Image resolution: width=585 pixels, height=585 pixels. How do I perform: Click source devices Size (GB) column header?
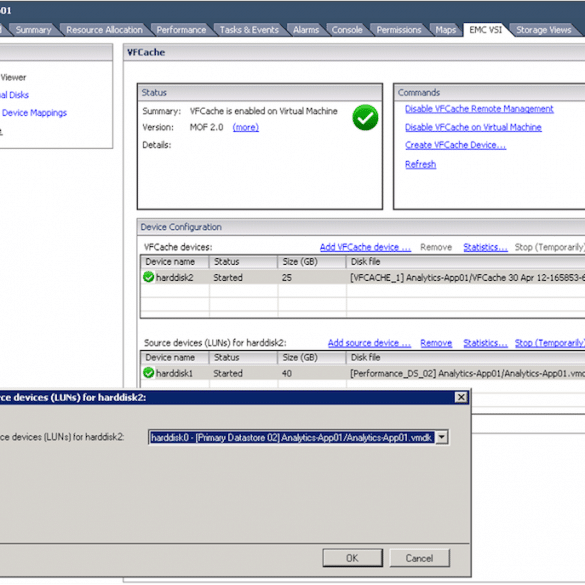pos(312,357)
